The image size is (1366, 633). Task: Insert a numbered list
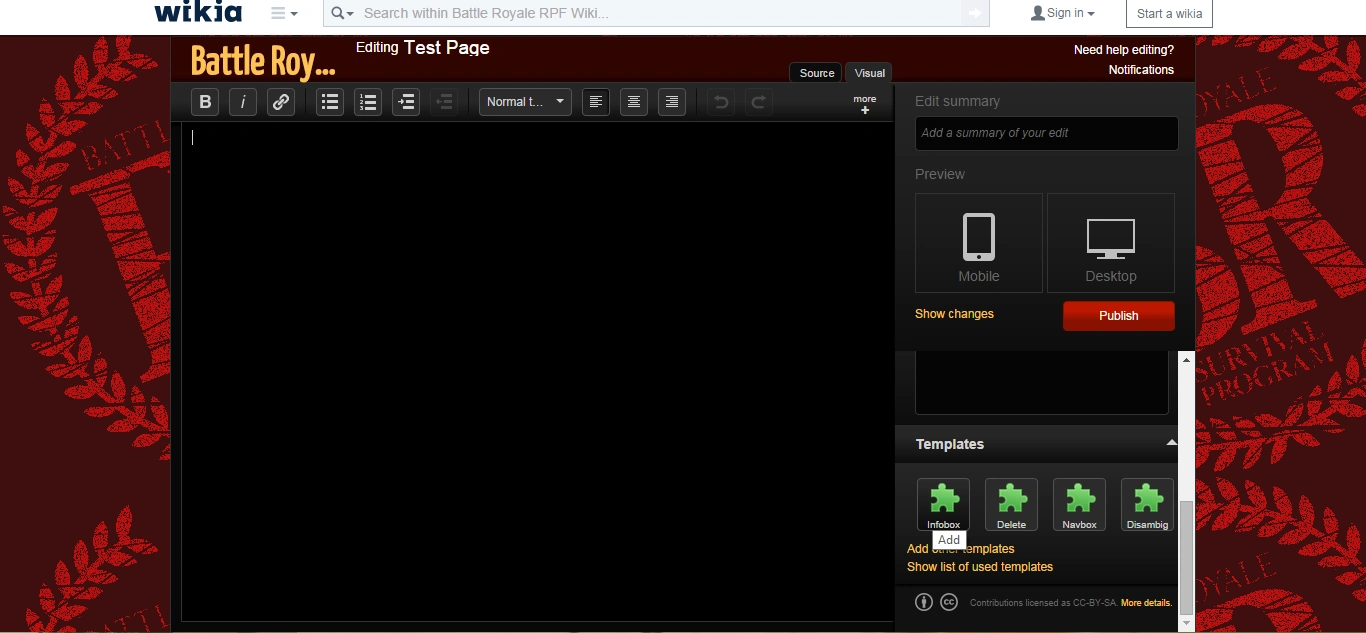pos(368,102)
